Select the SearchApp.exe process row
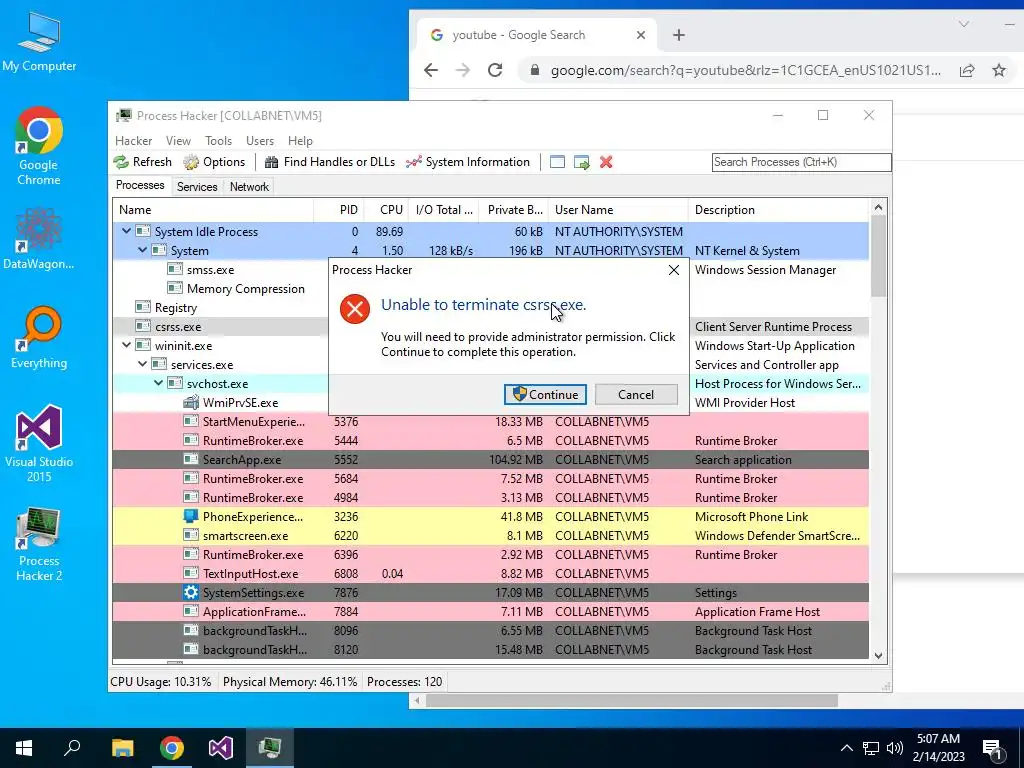 (490, 460)
